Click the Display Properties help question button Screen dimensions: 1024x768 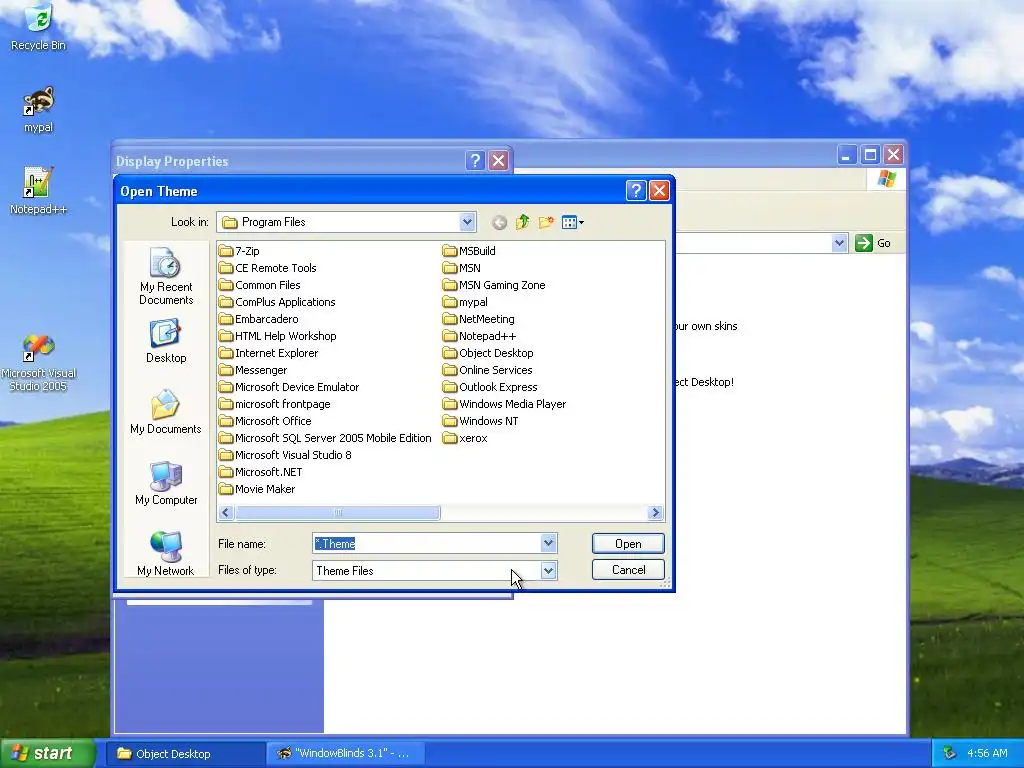[475, 161]
